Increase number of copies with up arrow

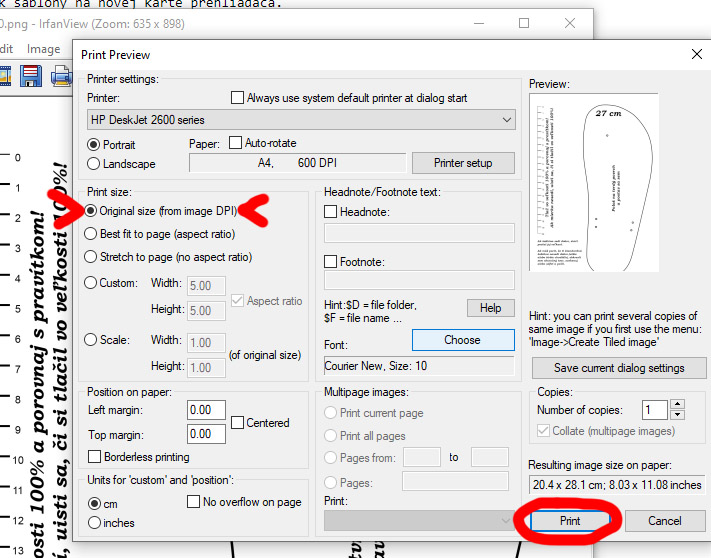[677, 405]
